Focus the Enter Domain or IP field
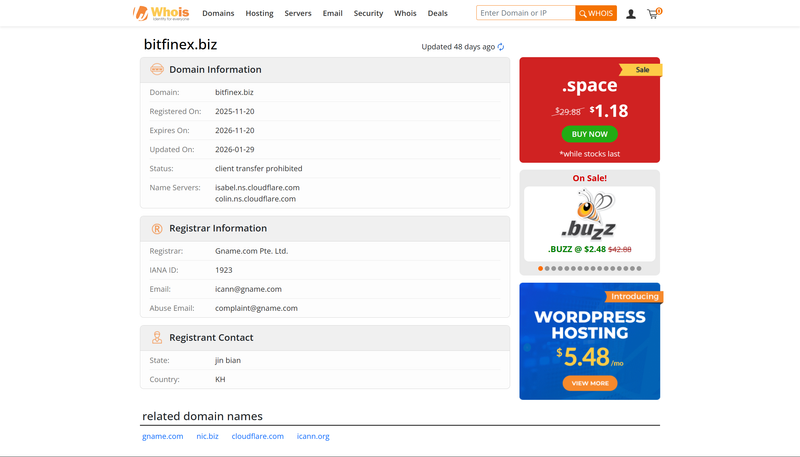The image size is (800, 457). click(x=526, y=13)
